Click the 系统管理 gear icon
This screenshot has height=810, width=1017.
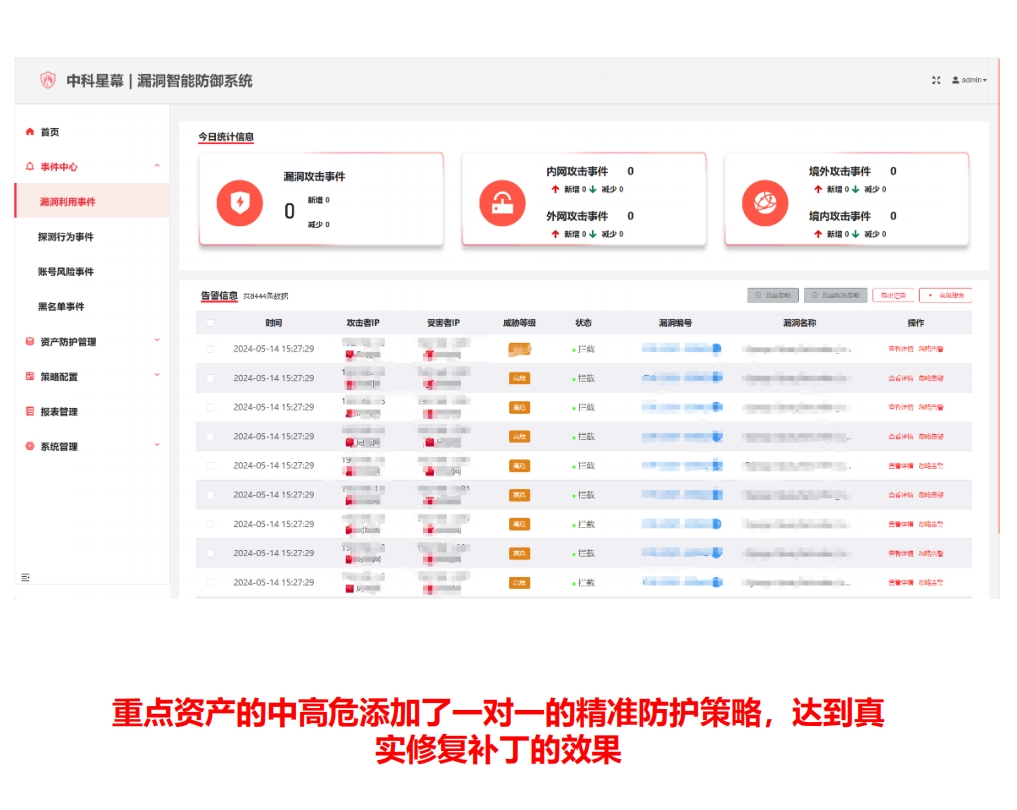pyautogui.click(x=29, y=446)
